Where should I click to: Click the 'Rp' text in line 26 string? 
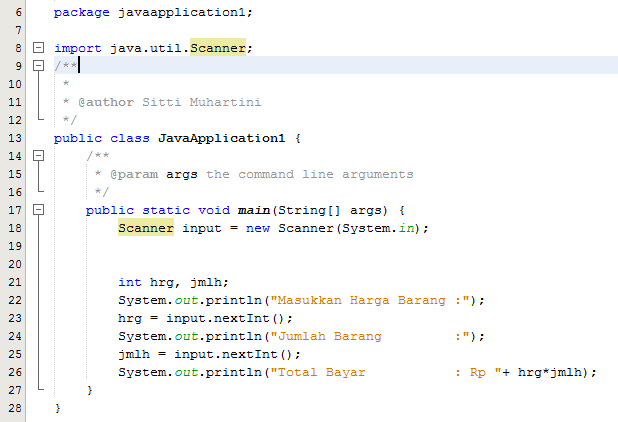478,373
